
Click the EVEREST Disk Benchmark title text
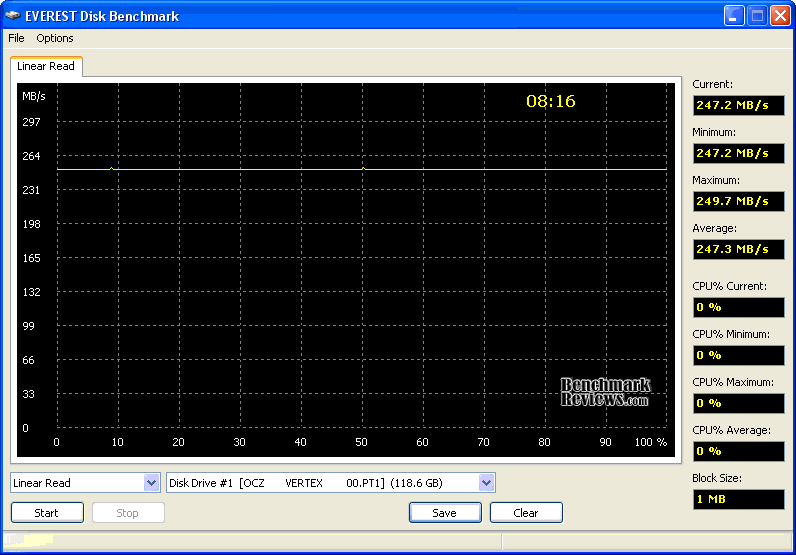click(102, 16)
